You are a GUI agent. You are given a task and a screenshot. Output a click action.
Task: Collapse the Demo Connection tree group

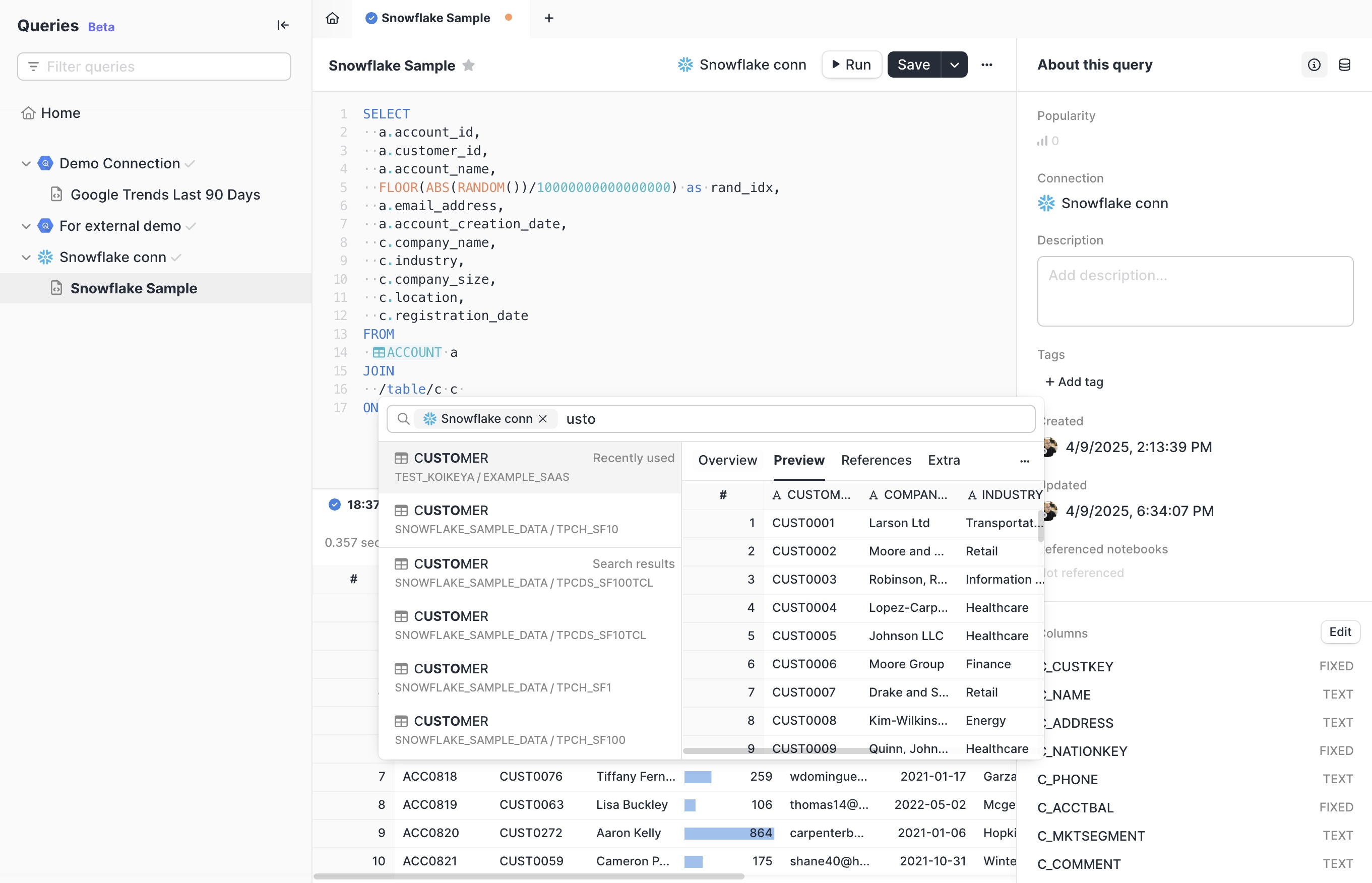pos(26,164)
